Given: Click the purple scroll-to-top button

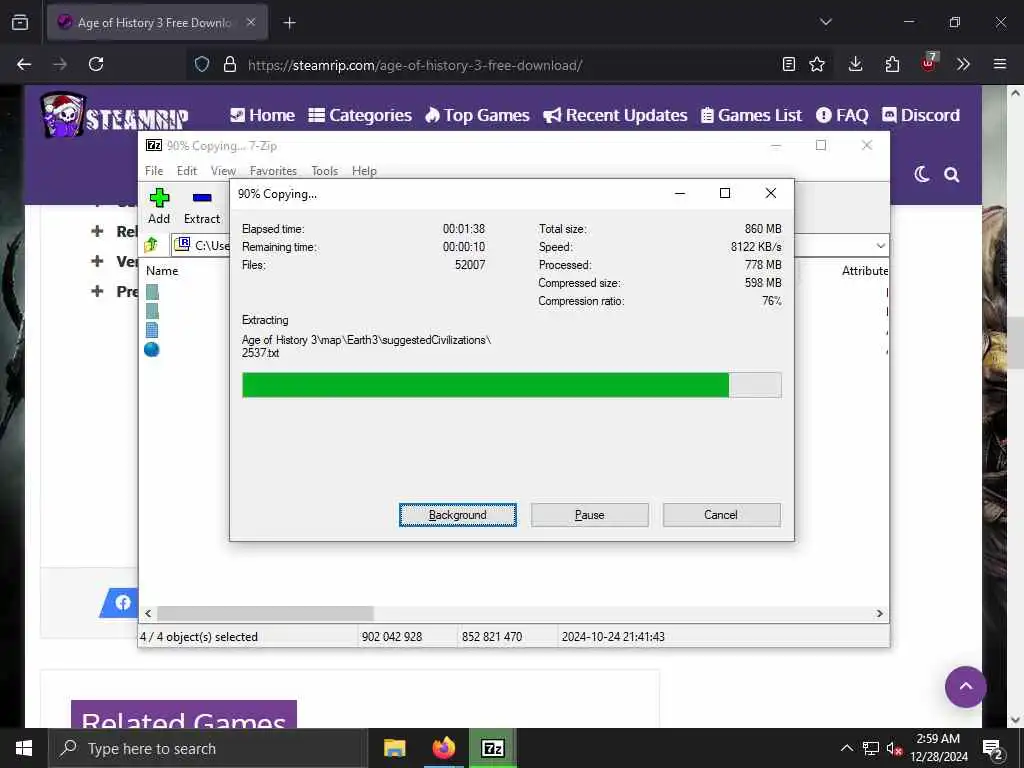Looking at the screenshot, I should pos(965,686).
